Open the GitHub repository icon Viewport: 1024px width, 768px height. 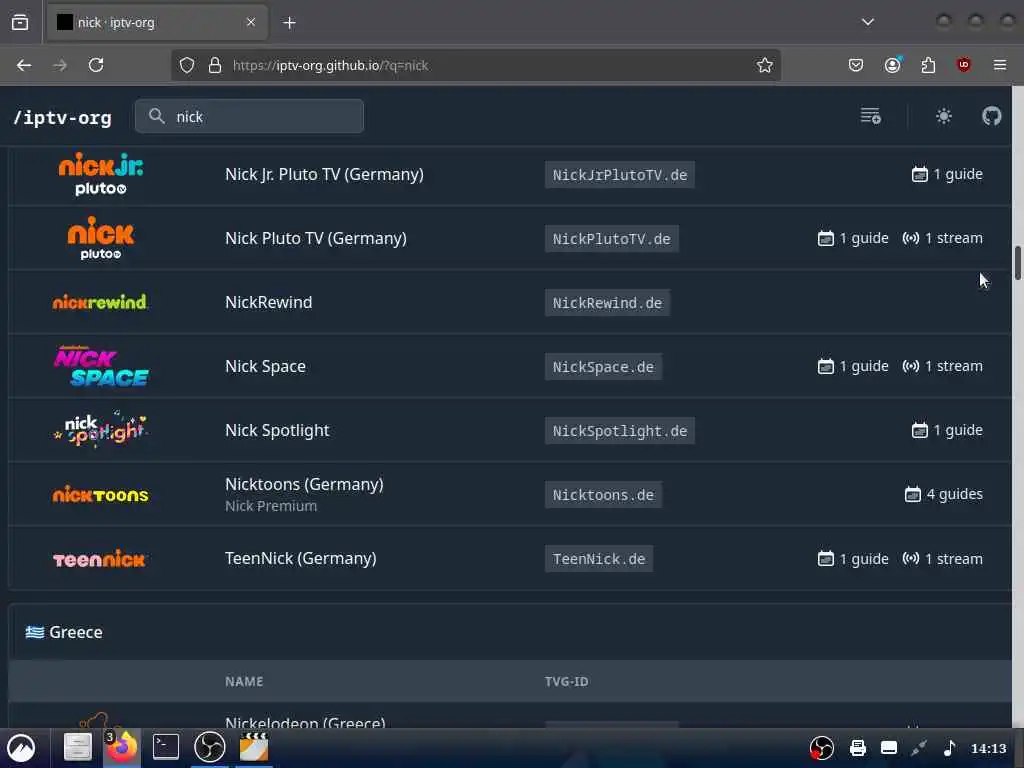991,116
